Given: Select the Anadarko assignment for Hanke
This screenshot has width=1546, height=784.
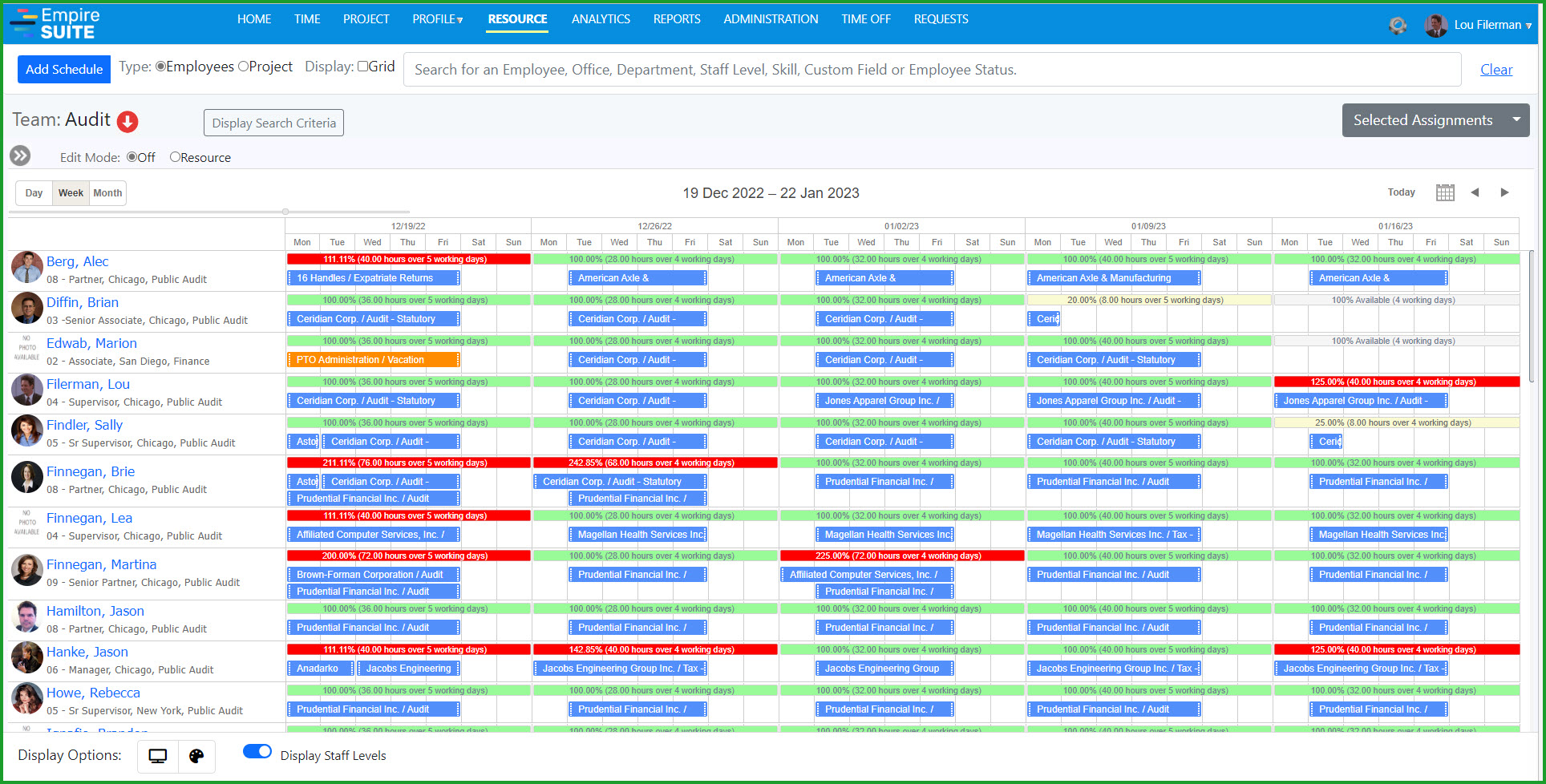Looking at the screenshot, I should [x=320, y=669].
